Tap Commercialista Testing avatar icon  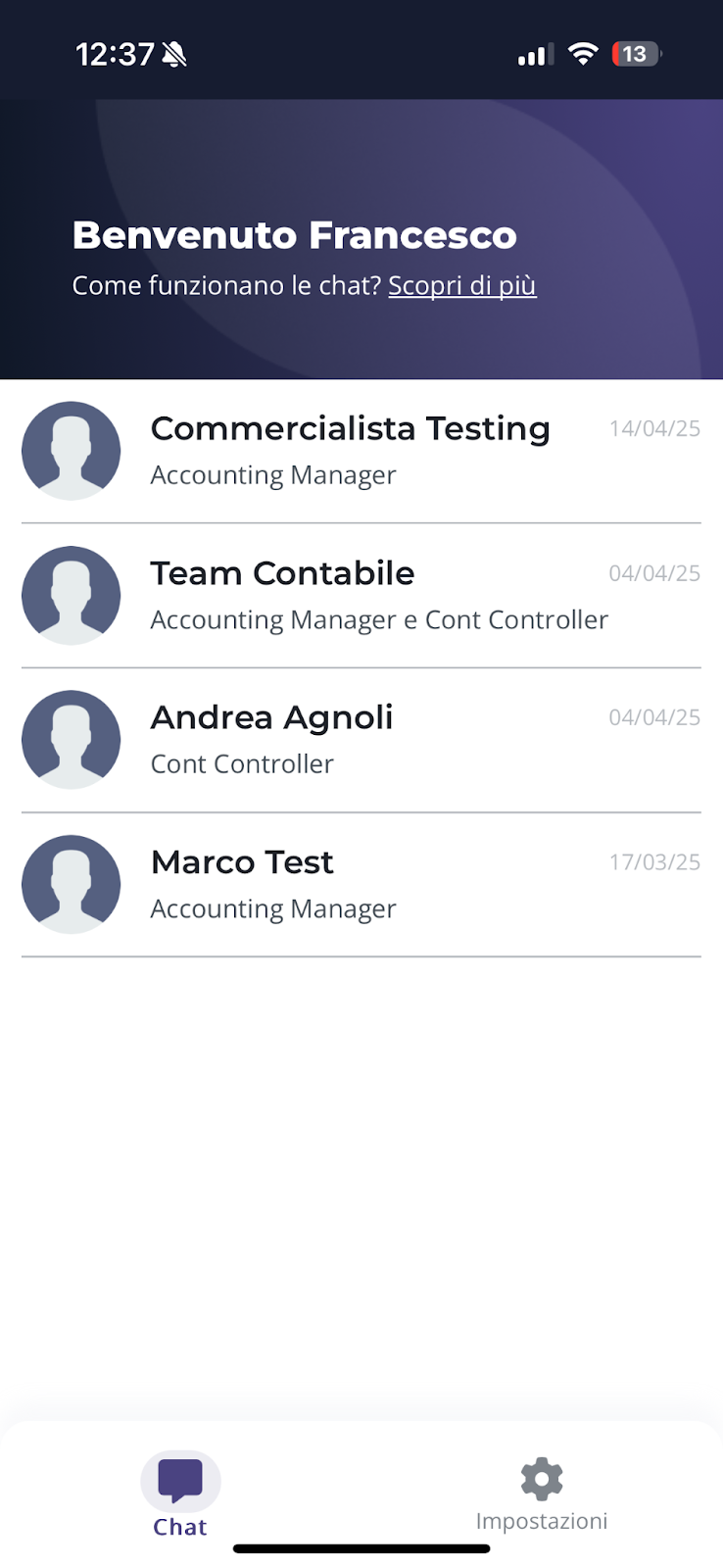pos(72,451)
